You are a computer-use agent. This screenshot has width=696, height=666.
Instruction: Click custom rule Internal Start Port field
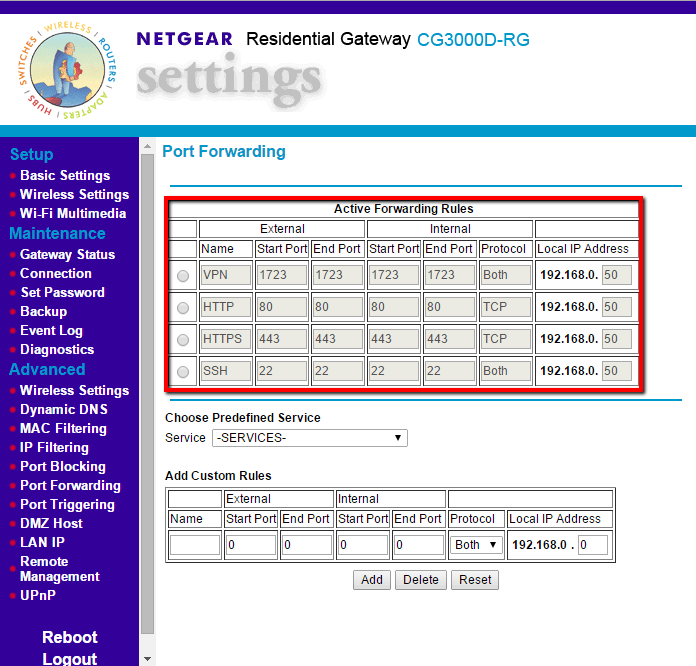[x=363, y=545]
